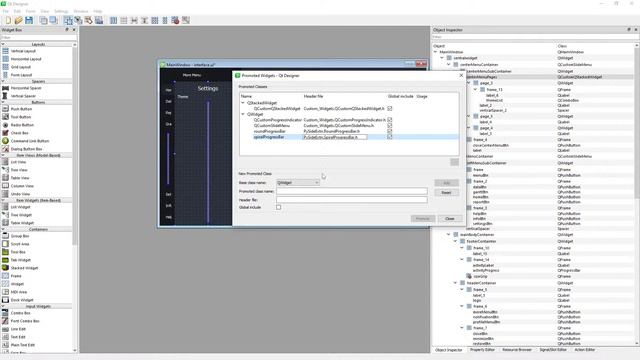
Task: Pick Table View in the Widget Box
Action: [x=20, y=178]
